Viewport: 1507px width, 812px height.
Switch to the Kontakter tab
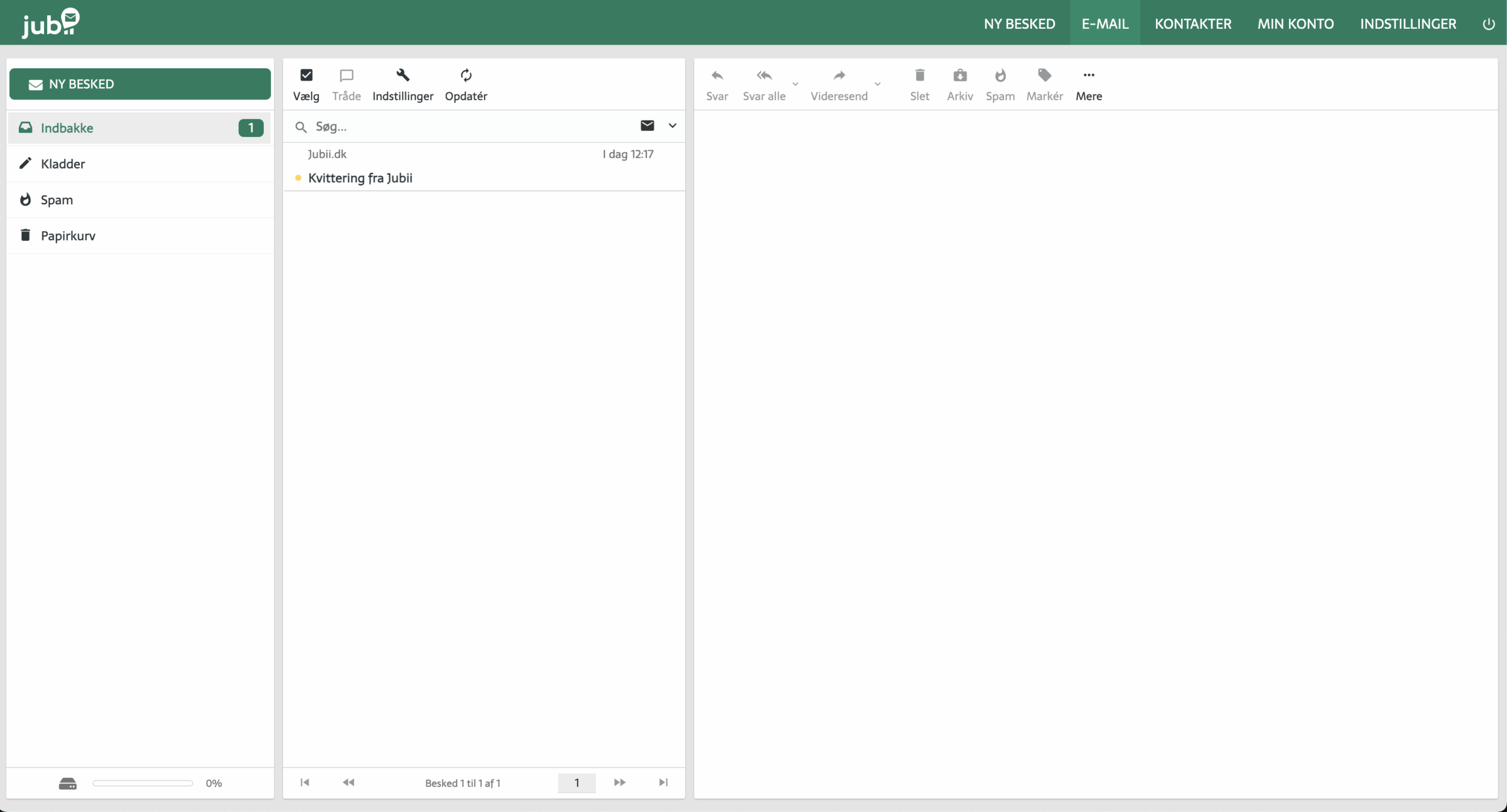[1192, 24]
